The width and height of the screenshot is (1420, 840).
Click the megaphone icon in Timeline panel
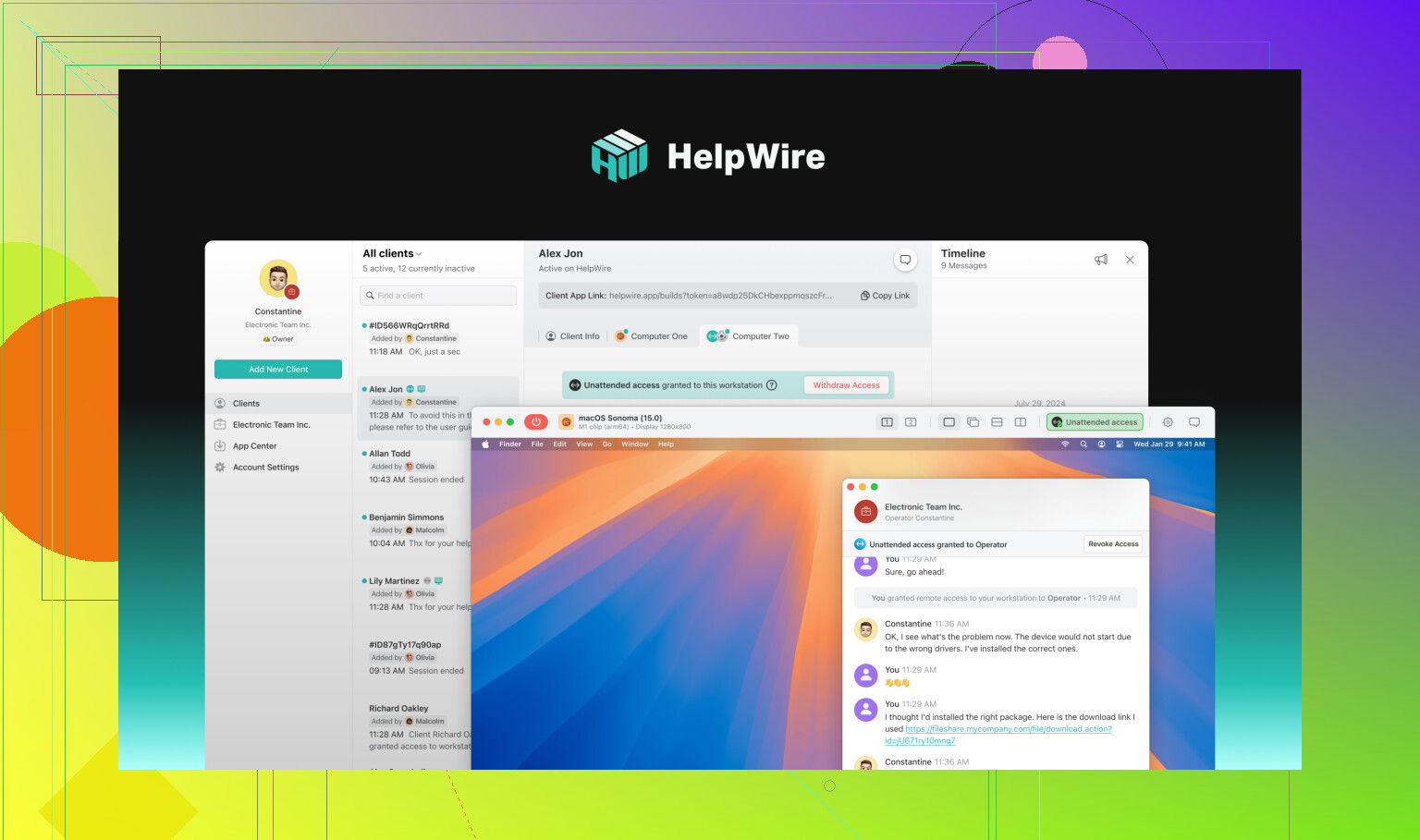pos(1101,260)
